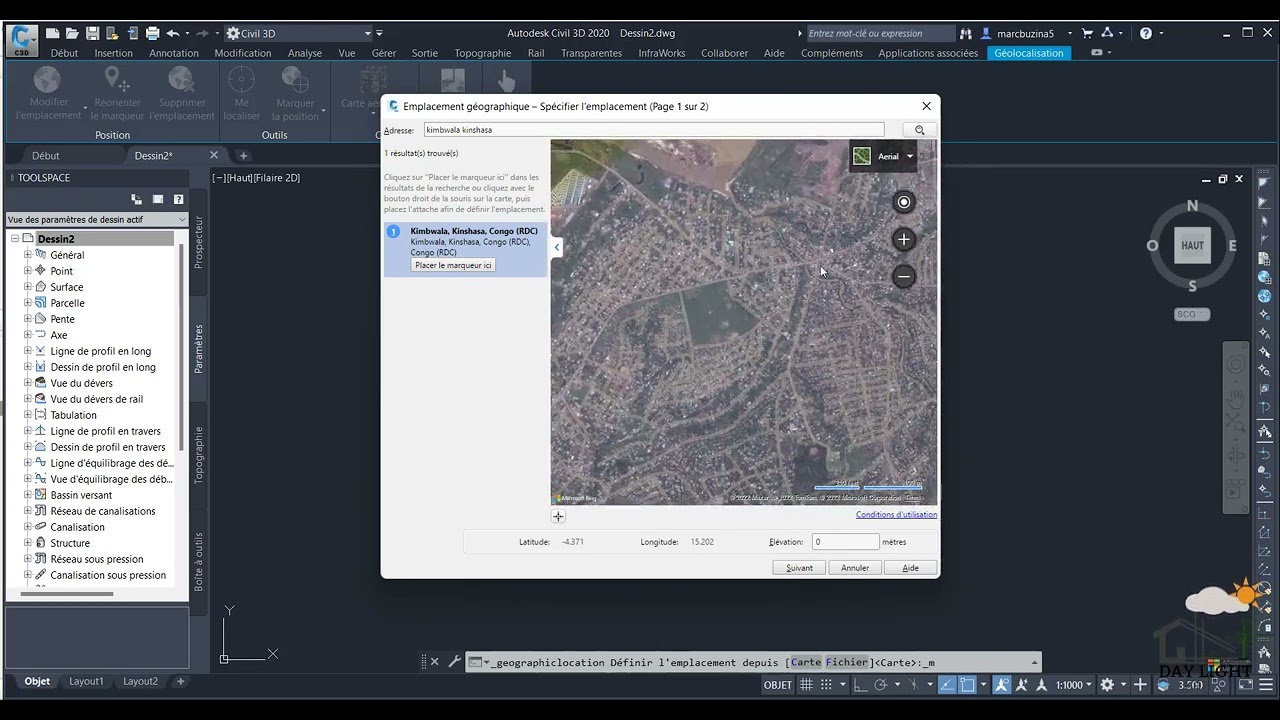The image size is (1280, 720).
Task: Switch to the Layout2 tab
Action: pyautogui.click(x=140, y=681)
